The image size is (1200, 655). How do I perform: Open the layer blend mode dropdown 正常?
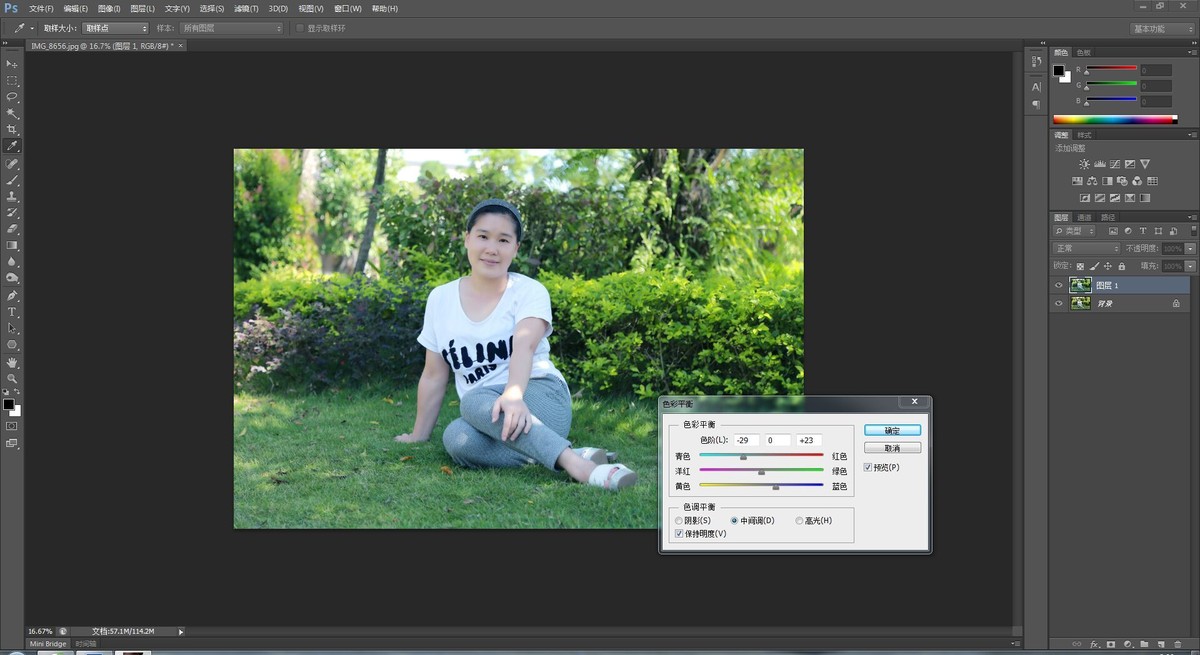point(1086,248)
